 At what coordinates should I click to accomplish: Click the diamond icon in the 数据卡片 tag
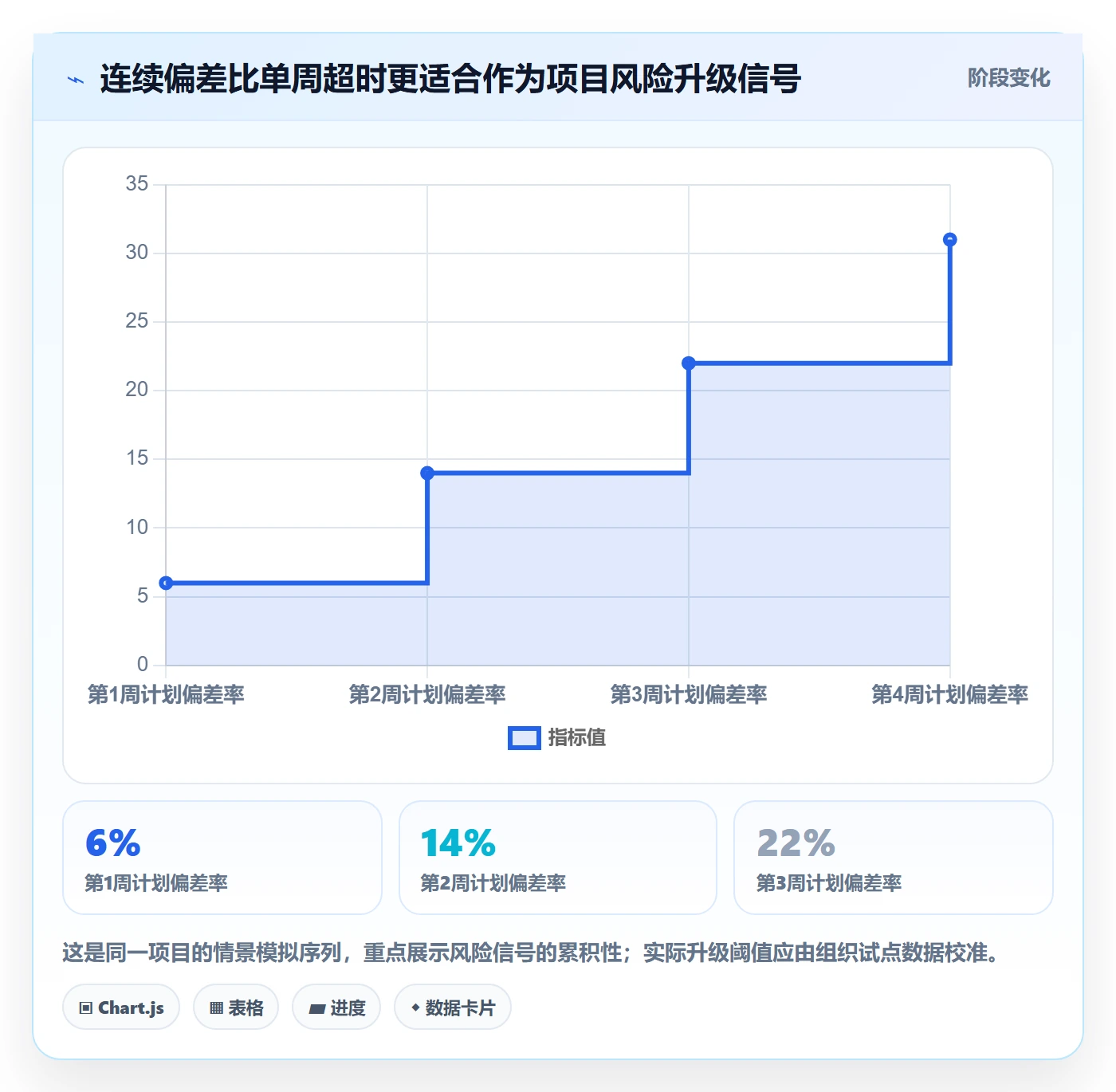click(415, 1008)
